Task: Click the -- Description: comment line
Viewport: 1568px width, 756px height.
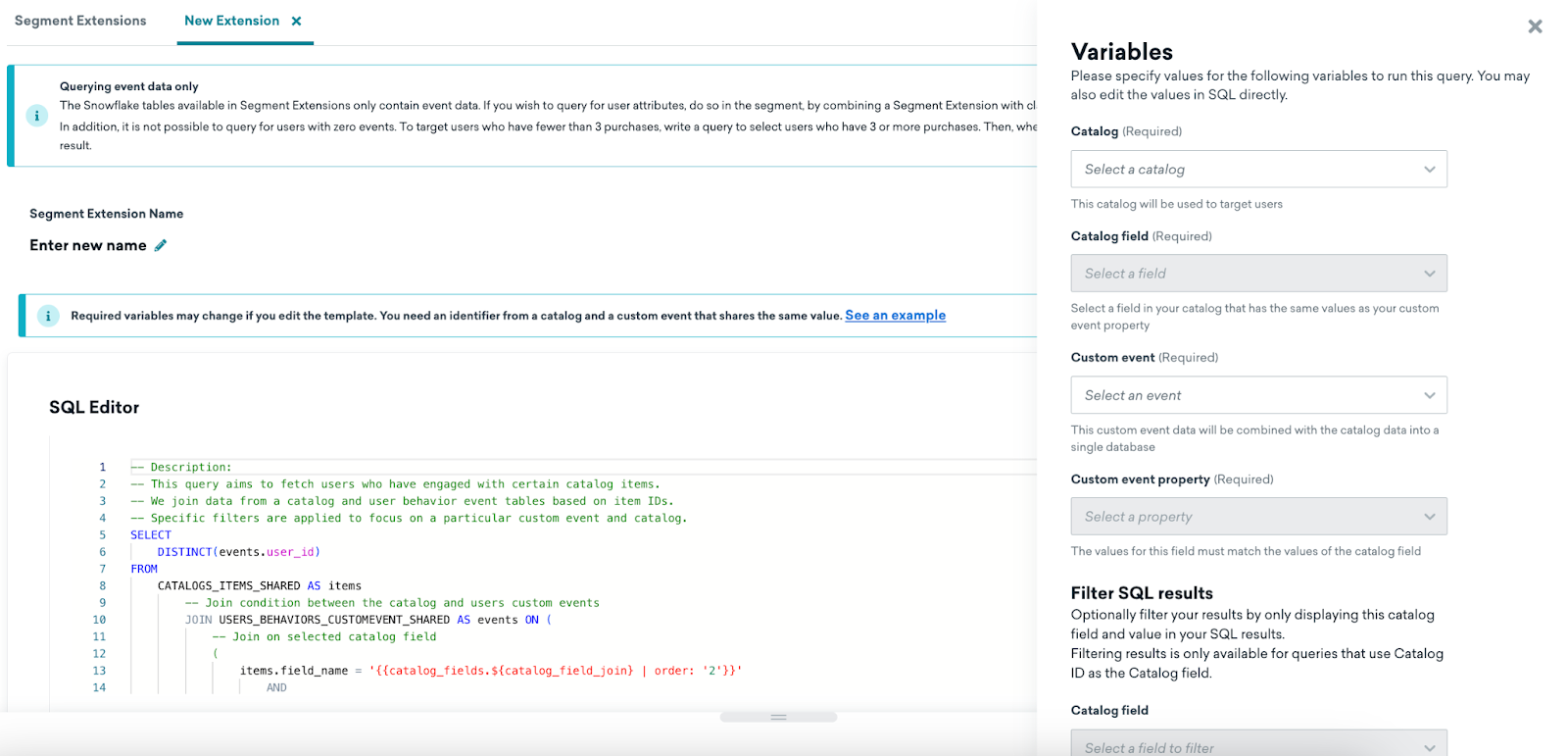Action: (x=181, y=468)
